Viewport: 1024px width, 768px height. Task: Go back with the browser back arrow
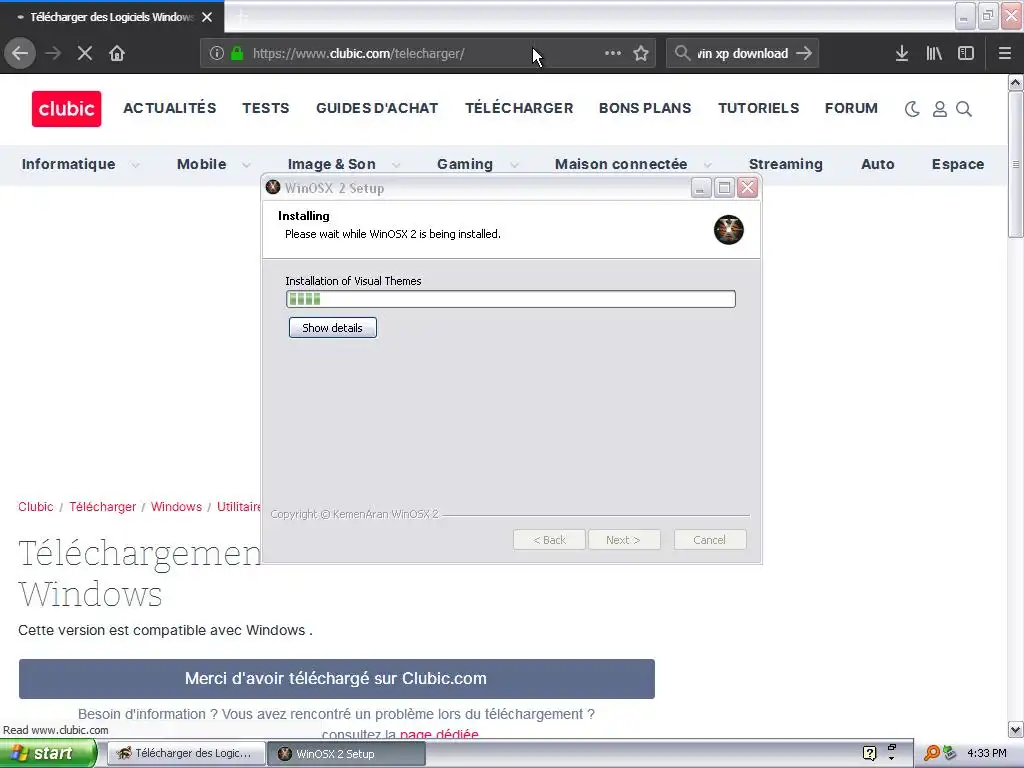(20, 53)
